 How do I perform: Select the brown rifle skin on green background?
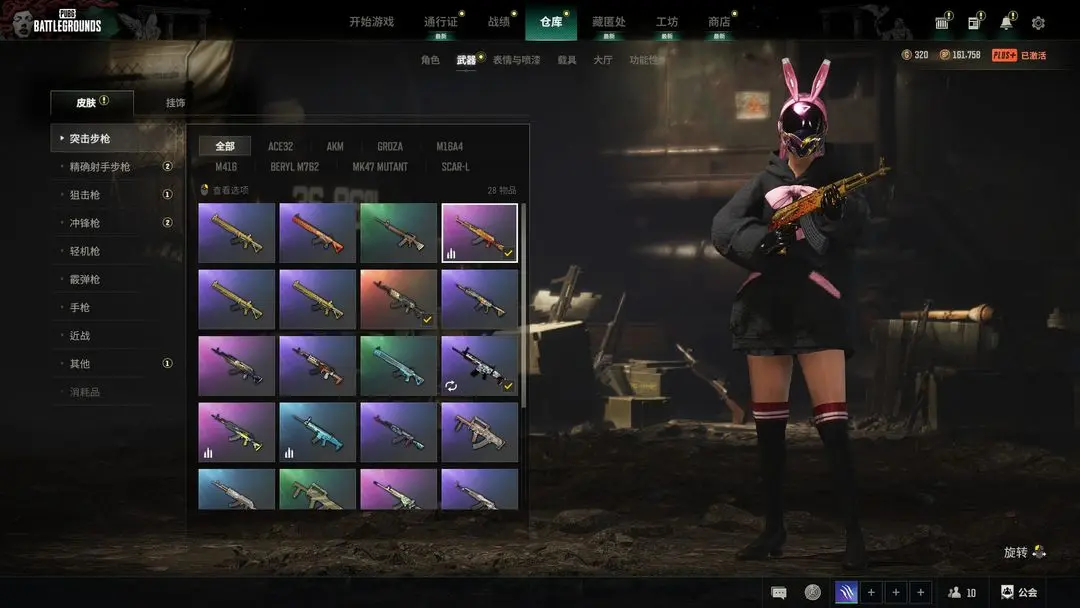click(x=399, y=233)
